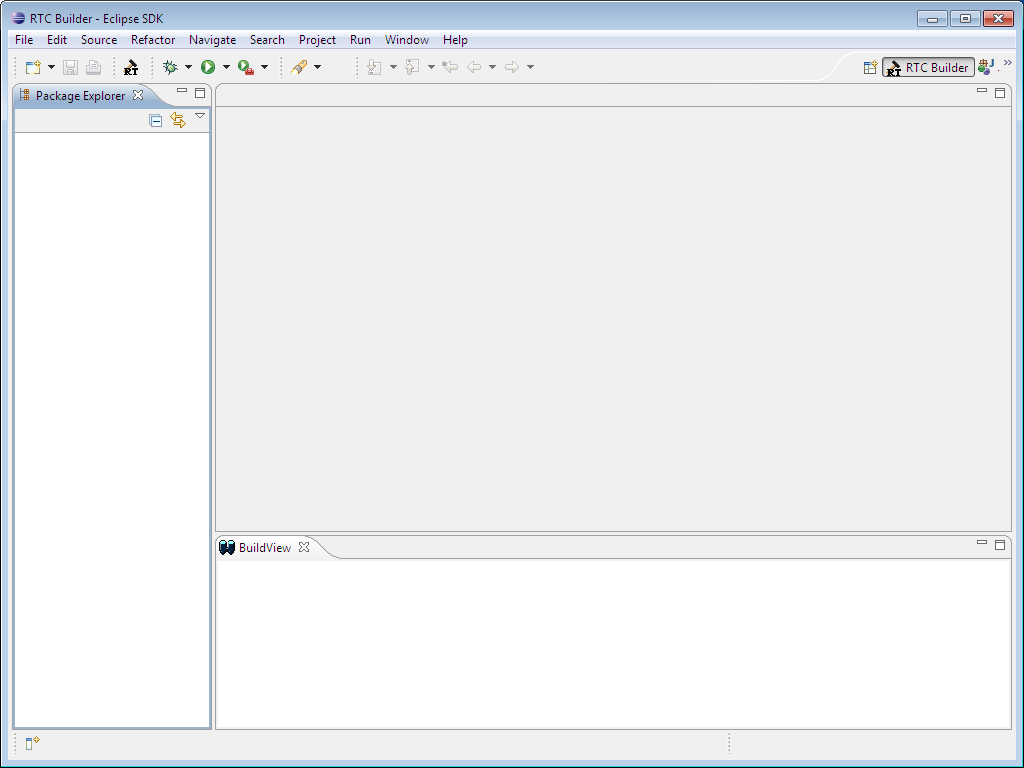Switch to the BuildView tab
This screenshot has height=768, width=1024.
[263, 547]
